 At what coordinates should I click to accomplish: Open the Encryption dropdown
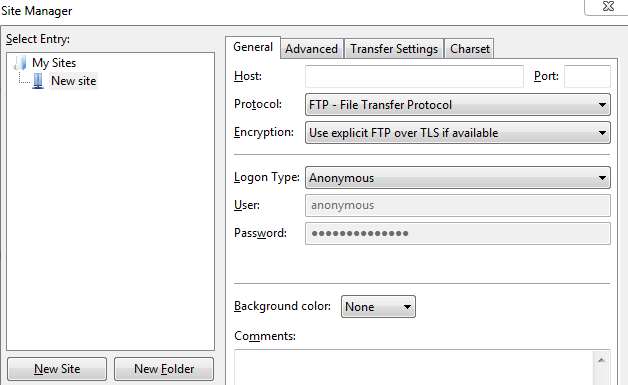[458, 133]
